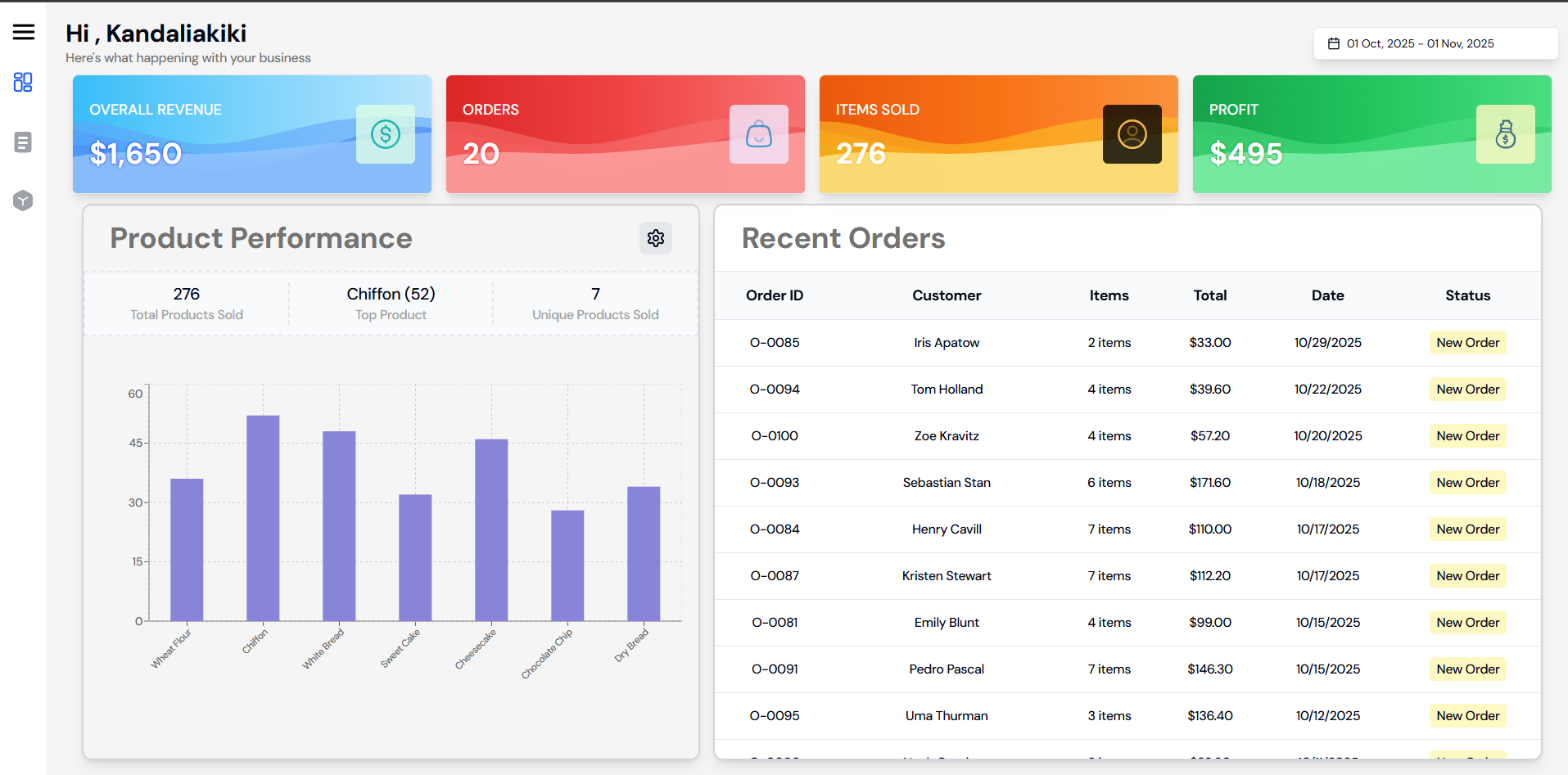Open the hamburger navigation menu

[x=23, y=32]
